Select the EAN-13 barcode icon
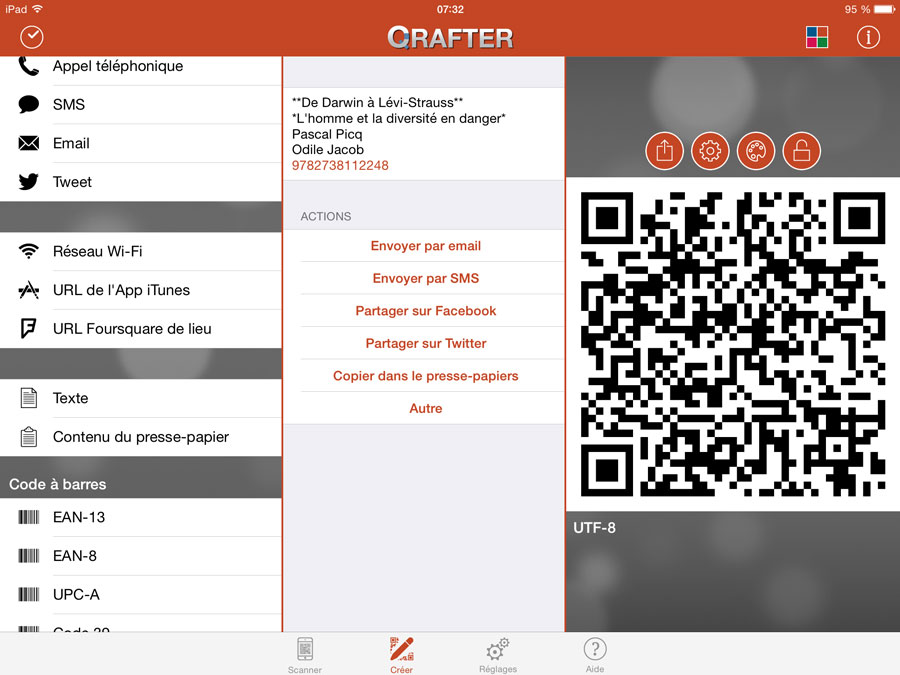The image size is (900, 675). (29, 517)
